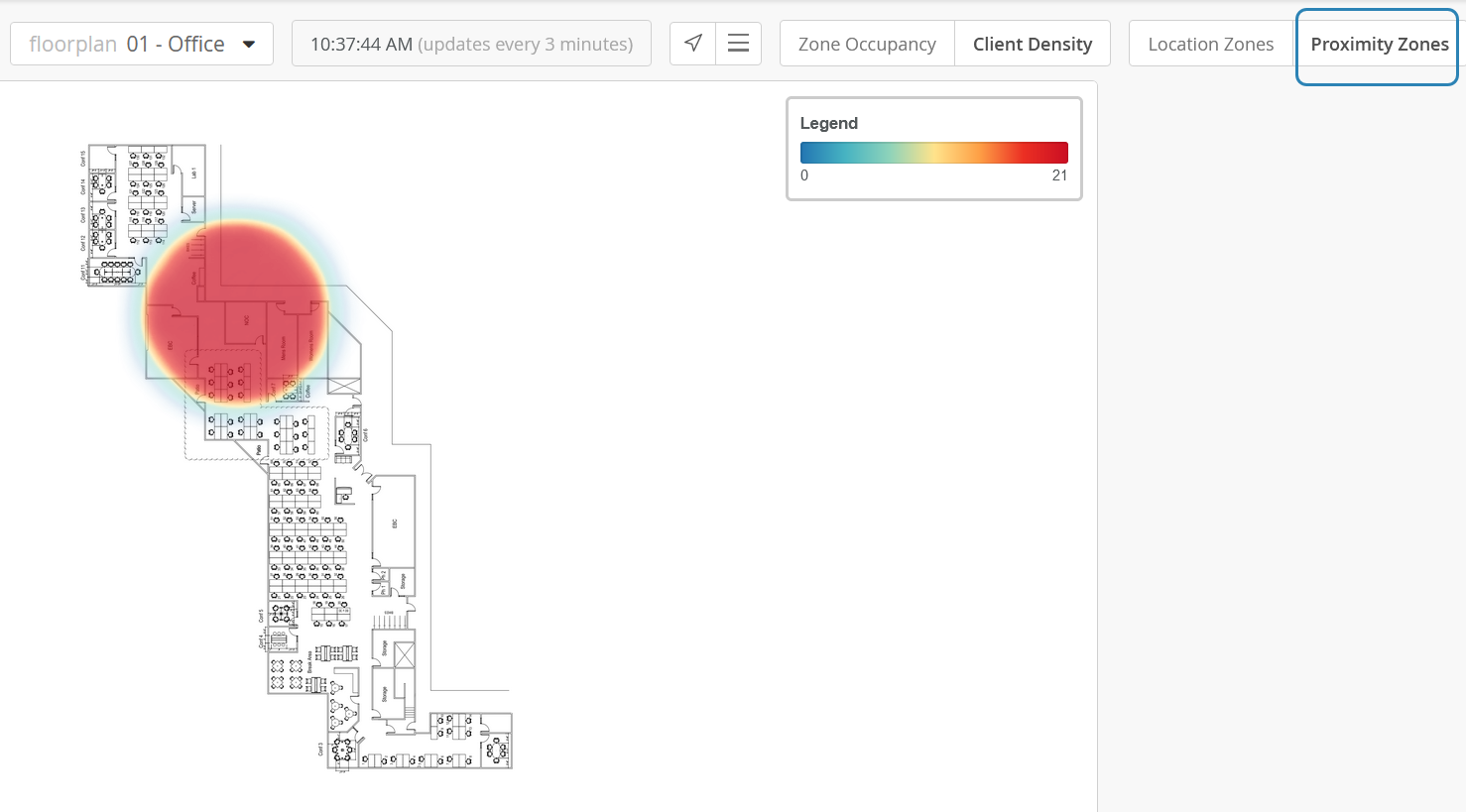Screen dimensions: 1466x812
Task: Click the location arrow icon
Action: click(x=693, y=44)
